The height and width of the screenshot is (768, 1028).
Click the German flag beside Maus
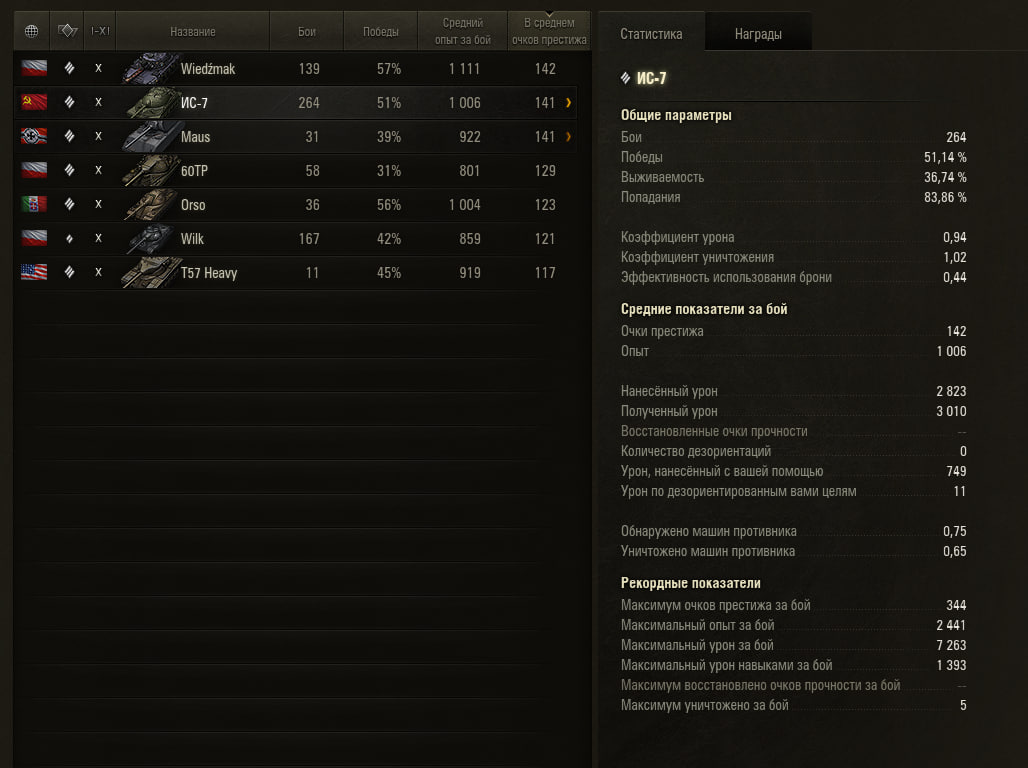[34, 136]
